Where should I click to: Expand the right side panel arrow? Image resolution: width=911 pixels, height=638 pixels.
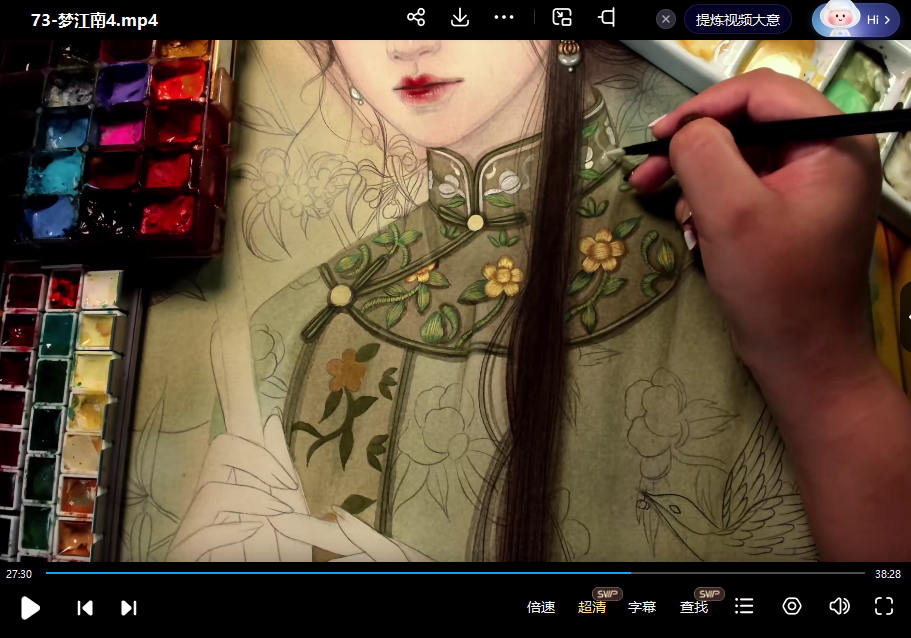[906, 316]
